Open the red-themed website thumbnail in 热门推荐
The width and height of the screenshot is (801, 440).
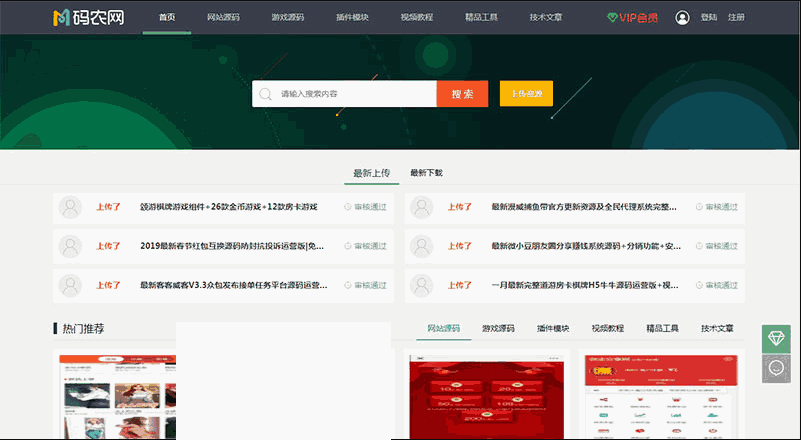click(x=486, y=398)
